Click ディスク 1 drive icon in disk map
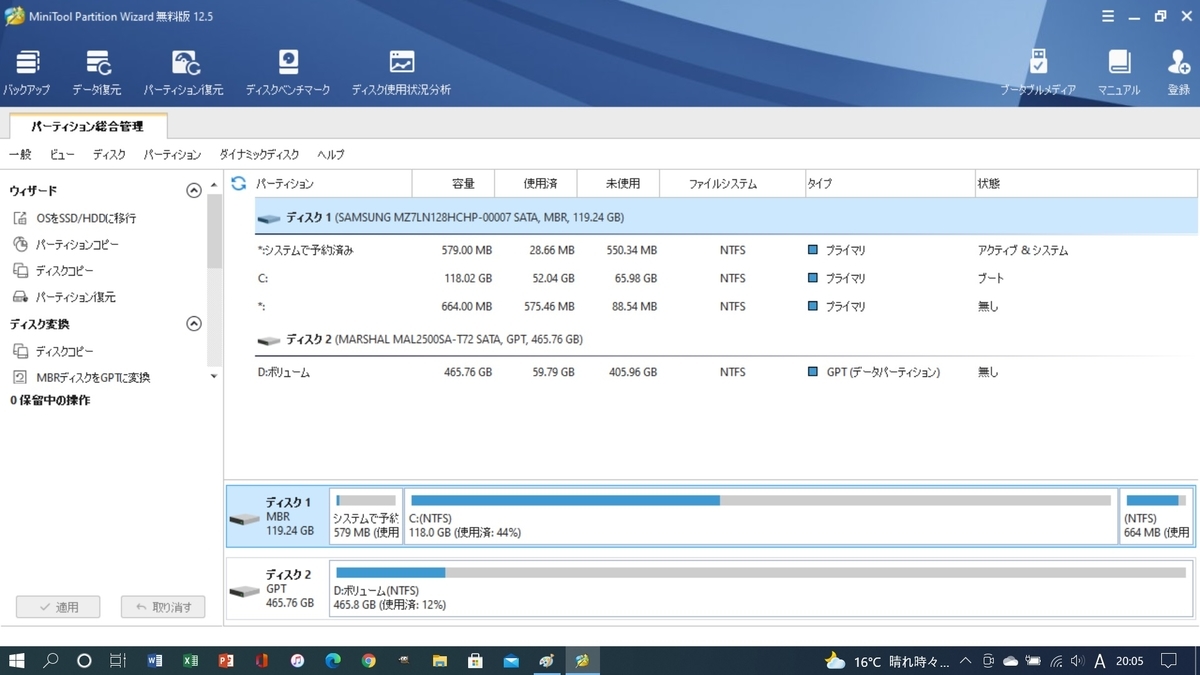Image resolution: width=1200 pixels, height=675 pixels. pyautogui.click(x=244, y=520)
